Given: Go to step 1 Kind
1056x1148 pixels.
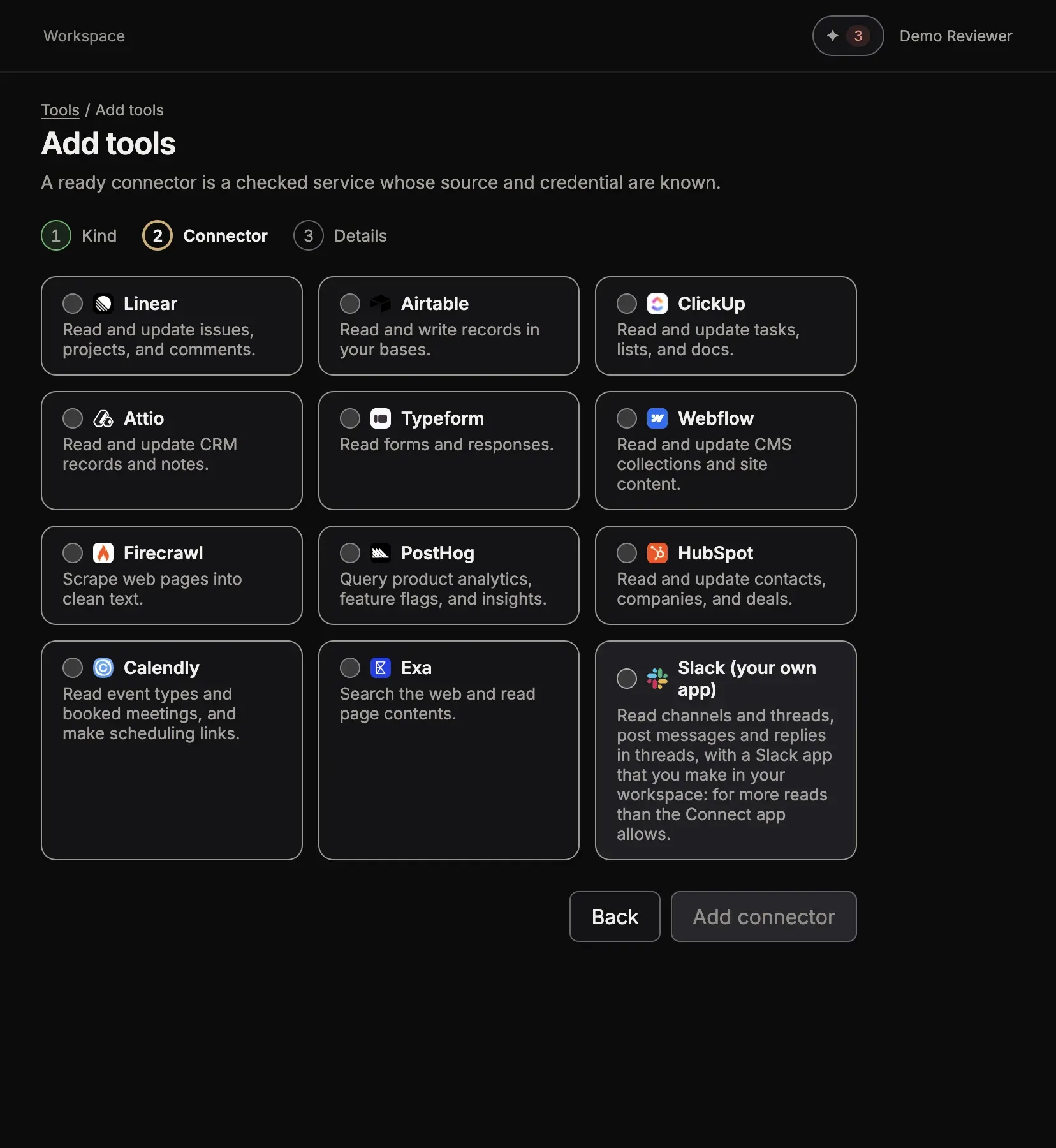Looking at the screenshot, I should [79, 235].
